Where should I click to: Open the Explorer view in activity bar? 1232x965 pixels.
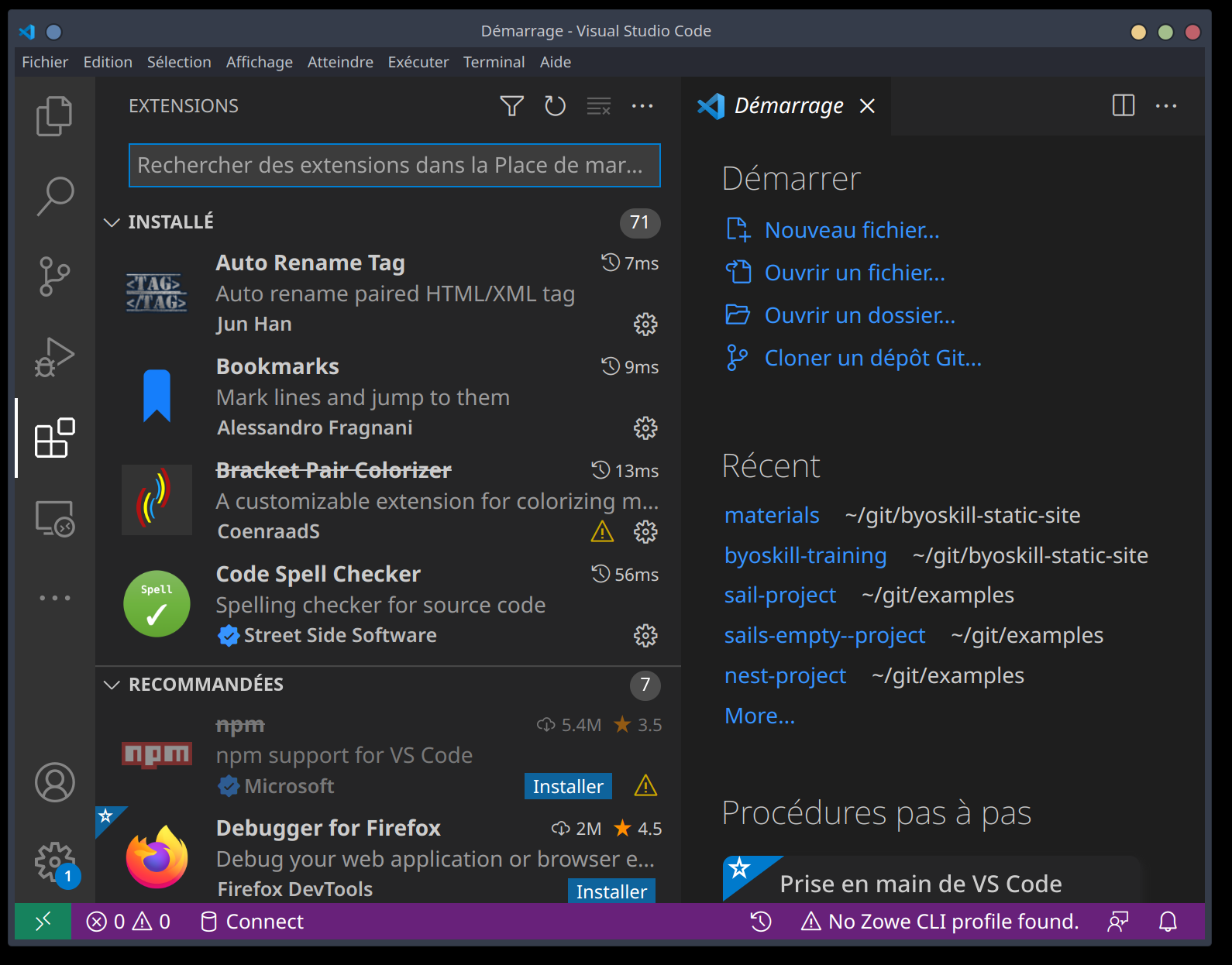54,116
